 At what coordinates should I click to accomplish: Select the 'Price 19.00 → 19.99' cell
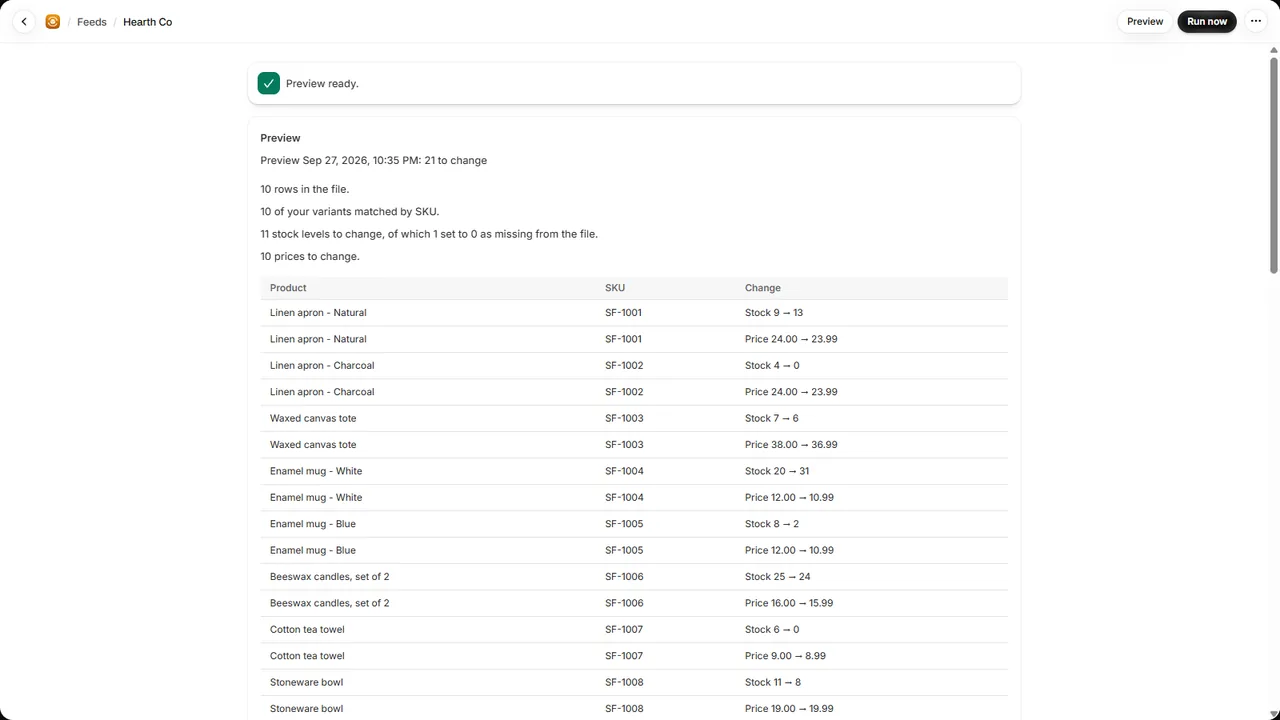tap(790, 709)
